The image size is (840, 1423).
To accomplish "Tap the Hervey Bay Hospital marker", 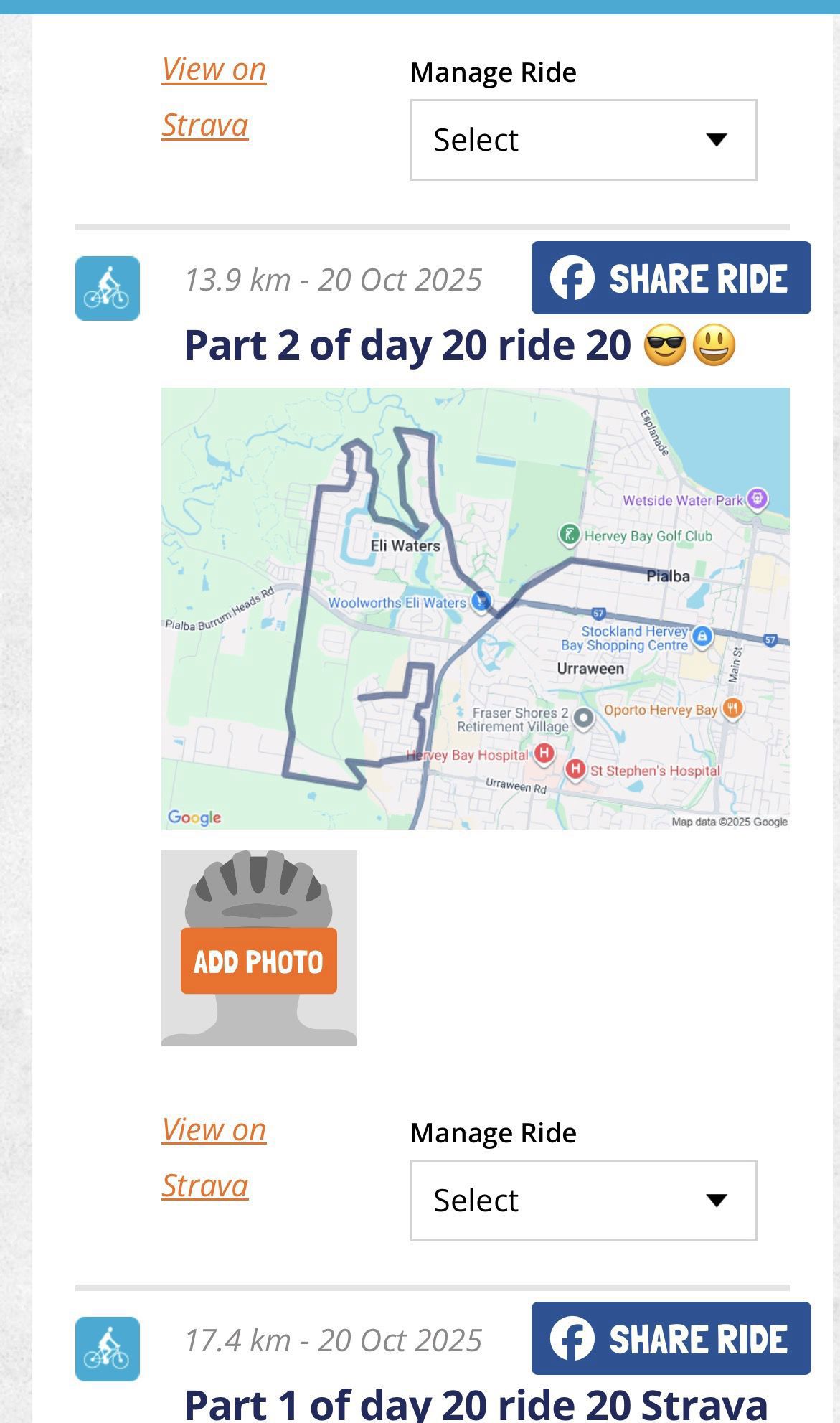I will 544,753.
